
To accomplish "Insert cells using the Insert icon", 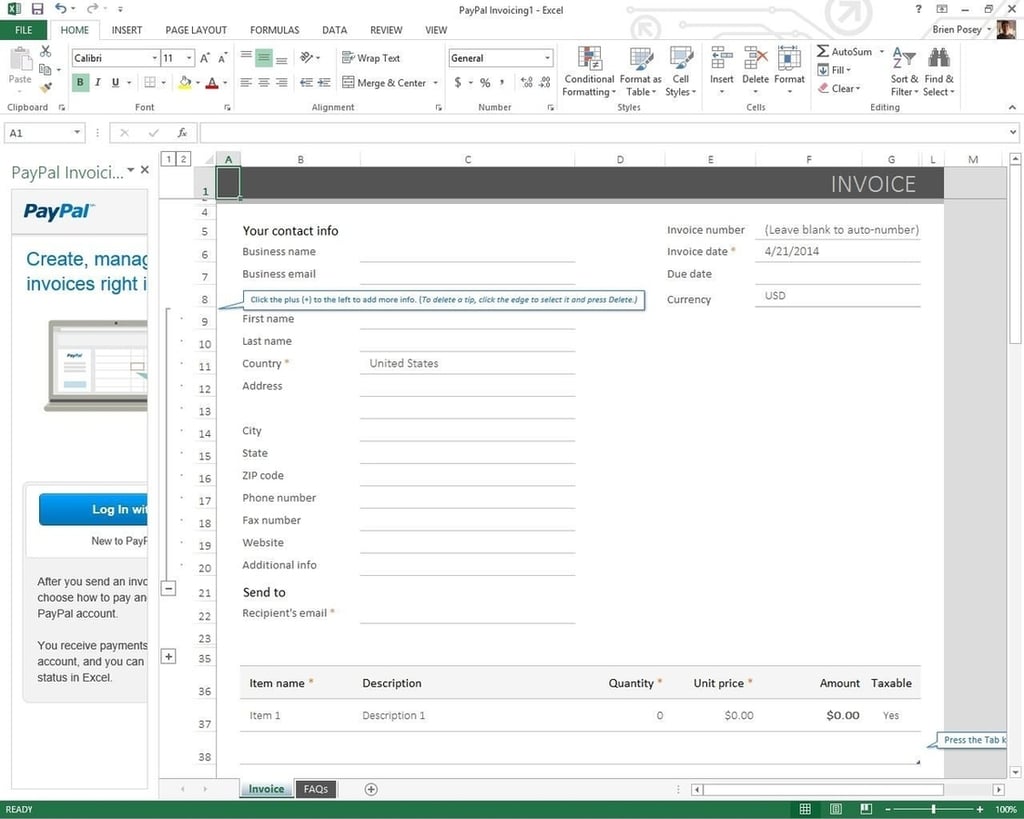I will (722, 58).
